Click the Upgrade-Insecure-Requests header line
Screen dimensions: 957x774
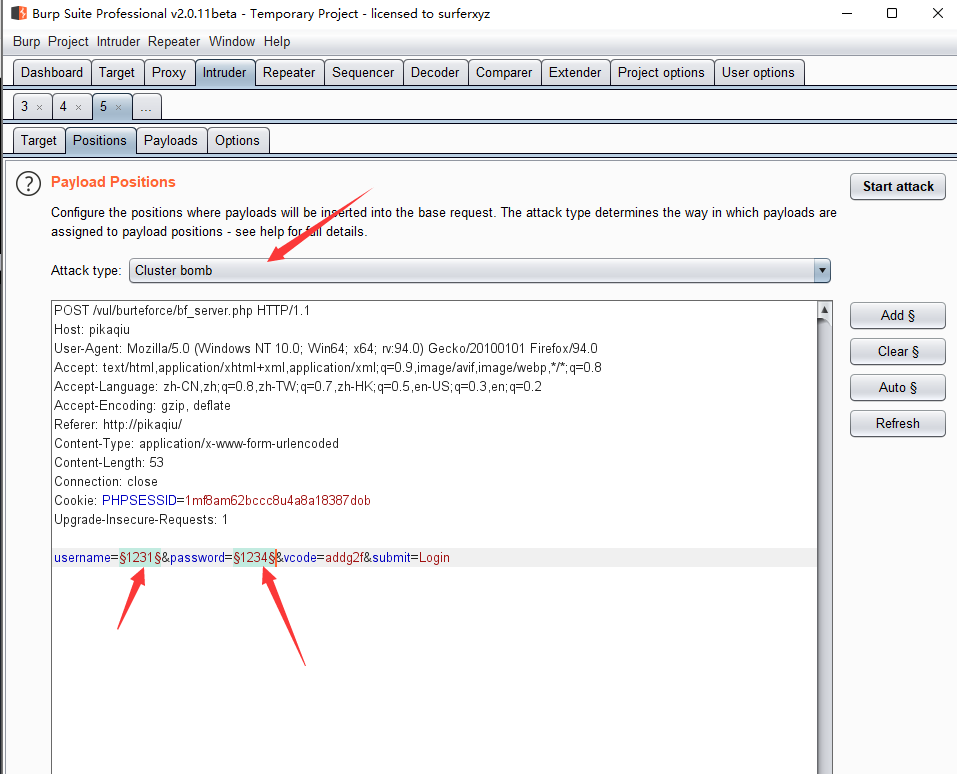pos(141,519)
